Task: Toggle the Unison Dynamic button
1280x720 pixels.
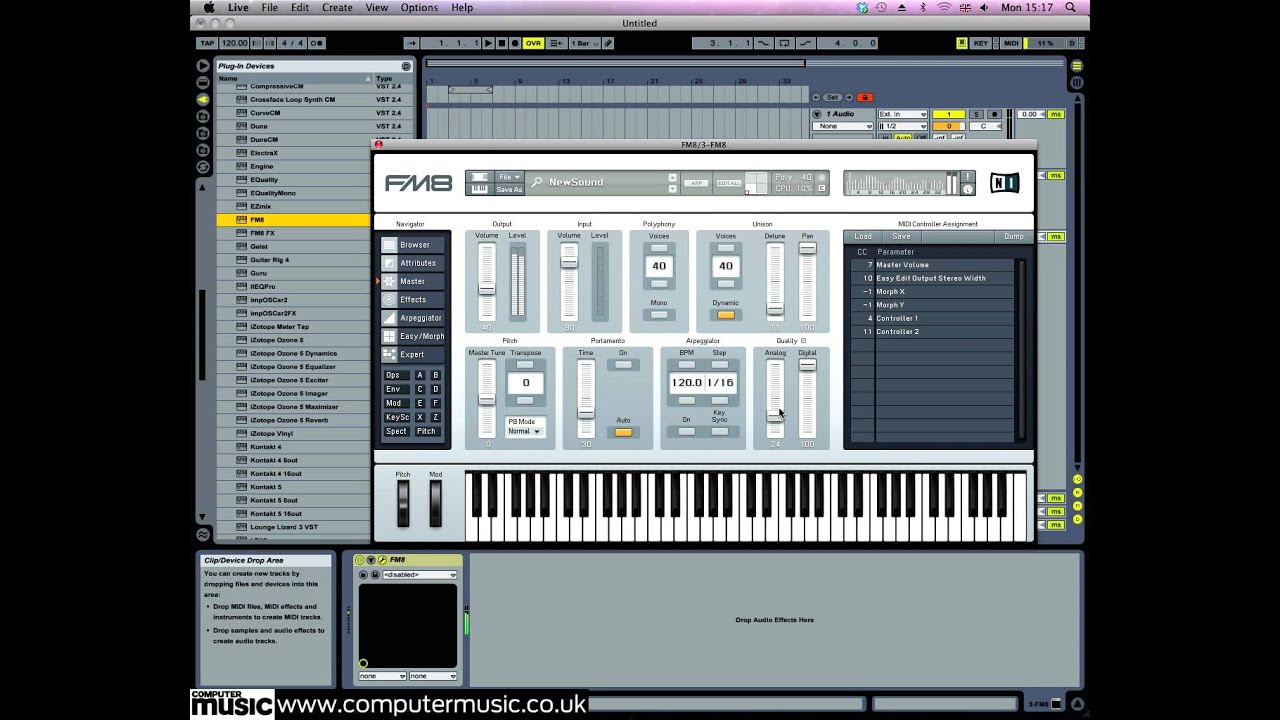Action: [726, 315]
